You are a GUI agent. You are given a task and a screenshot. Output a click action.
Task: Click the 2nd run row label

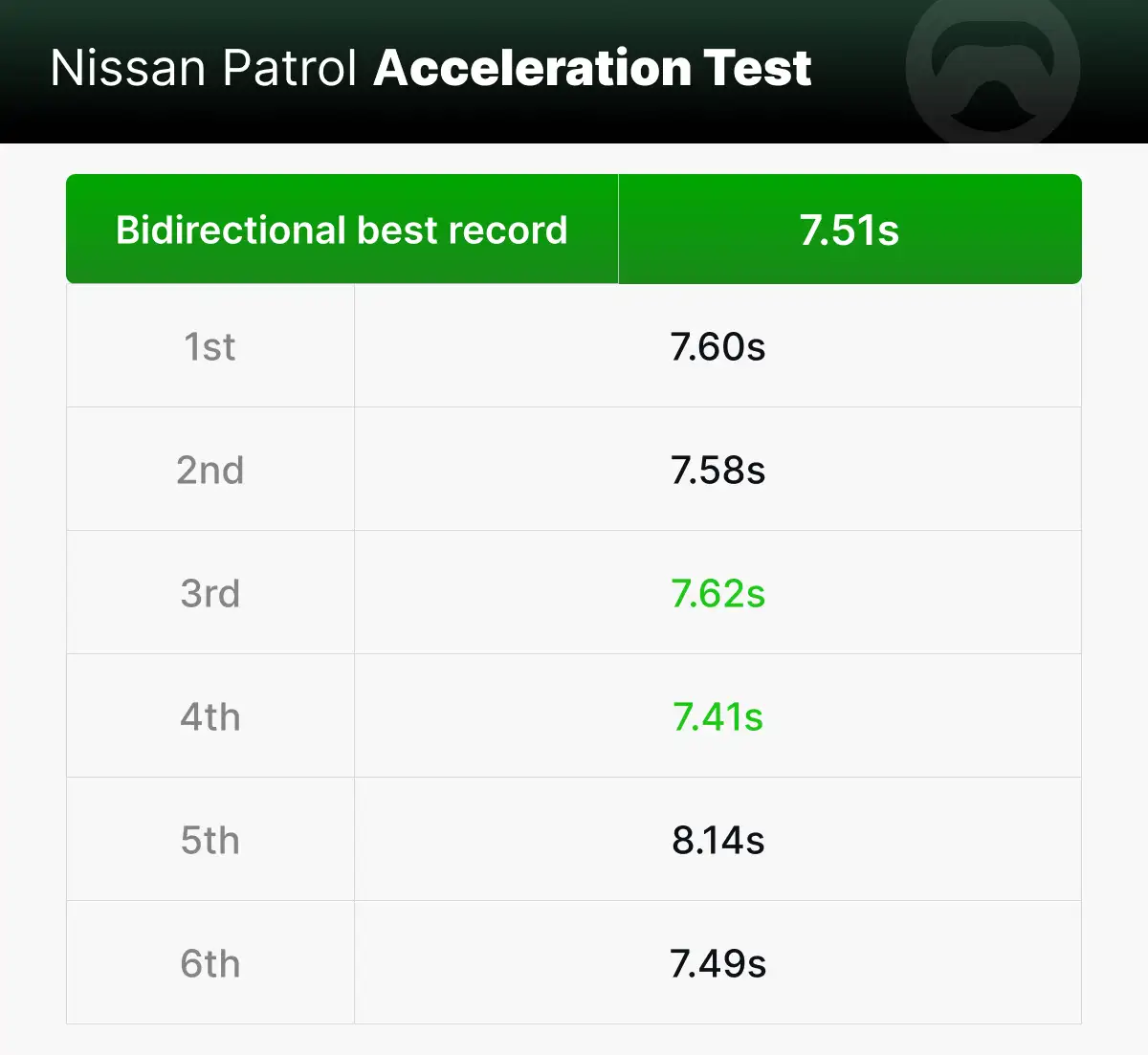[x=210, y=471]
